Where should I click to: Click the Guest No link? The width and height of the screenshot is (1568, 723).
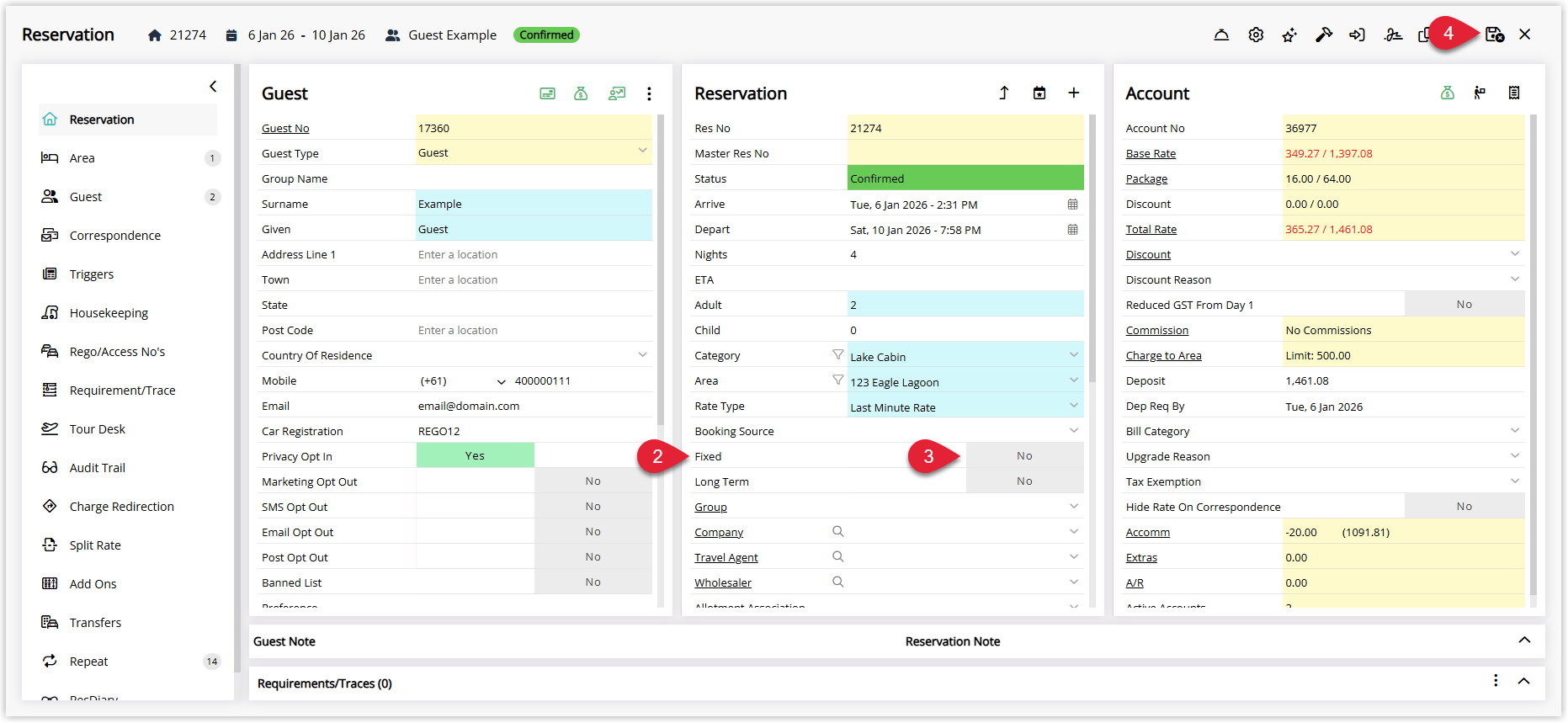pos(285,128)
